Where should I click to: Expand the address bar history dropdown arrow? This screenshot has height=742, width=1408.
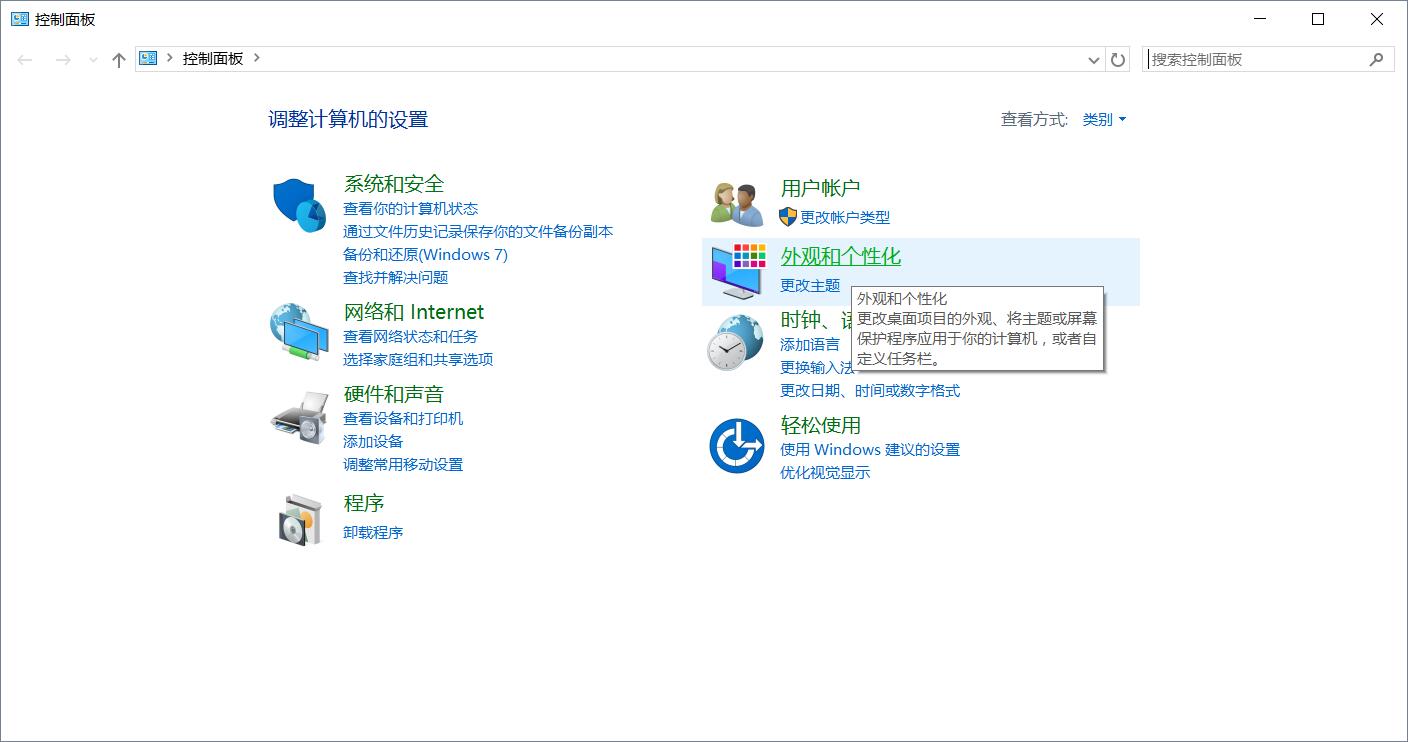1093,60
